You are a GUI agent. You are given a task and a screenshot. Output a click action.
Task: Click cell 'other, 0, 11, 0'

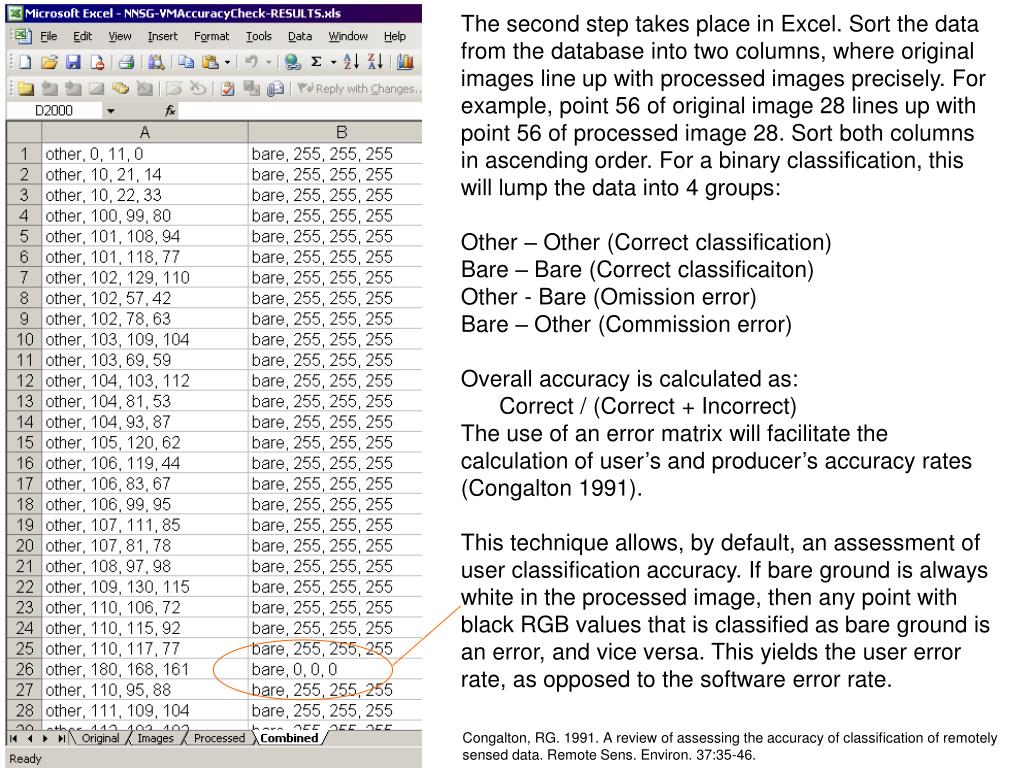(145, 154)
